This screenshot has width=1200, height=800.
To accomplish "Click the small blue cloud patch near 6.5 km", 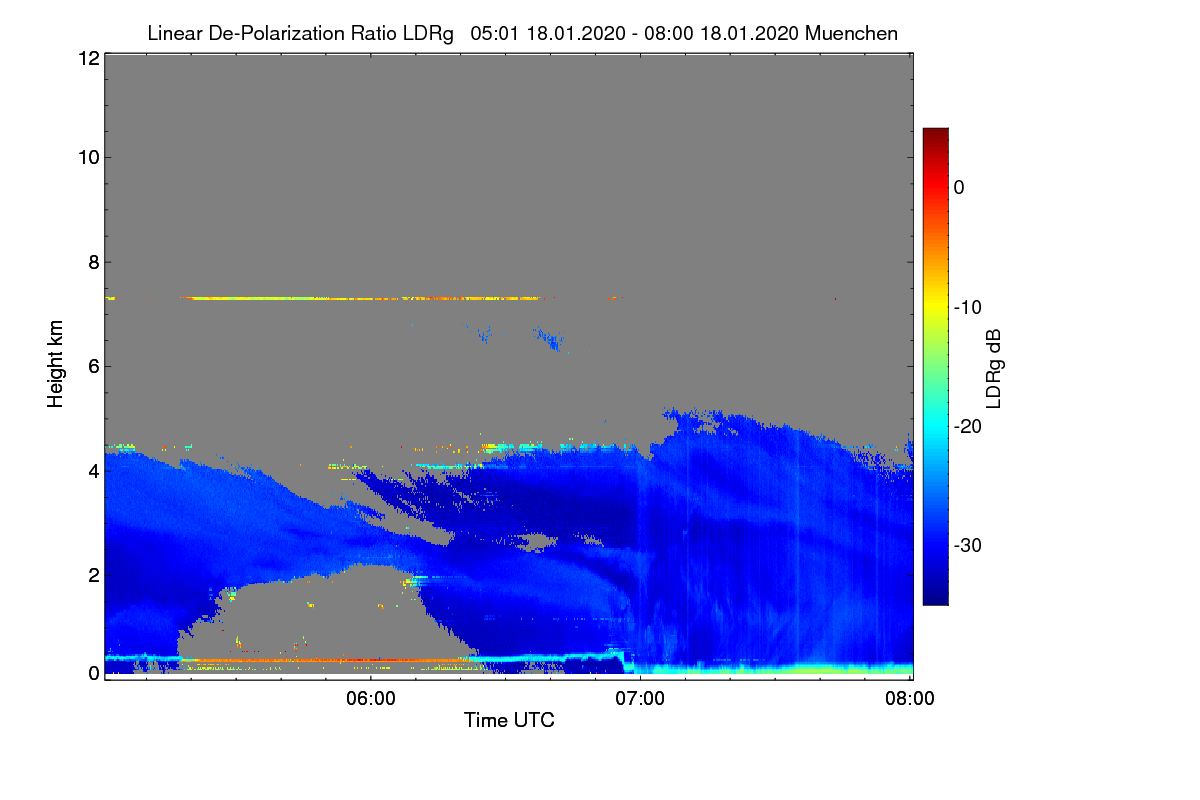I will pyautogui.click(x=550, y=340).
